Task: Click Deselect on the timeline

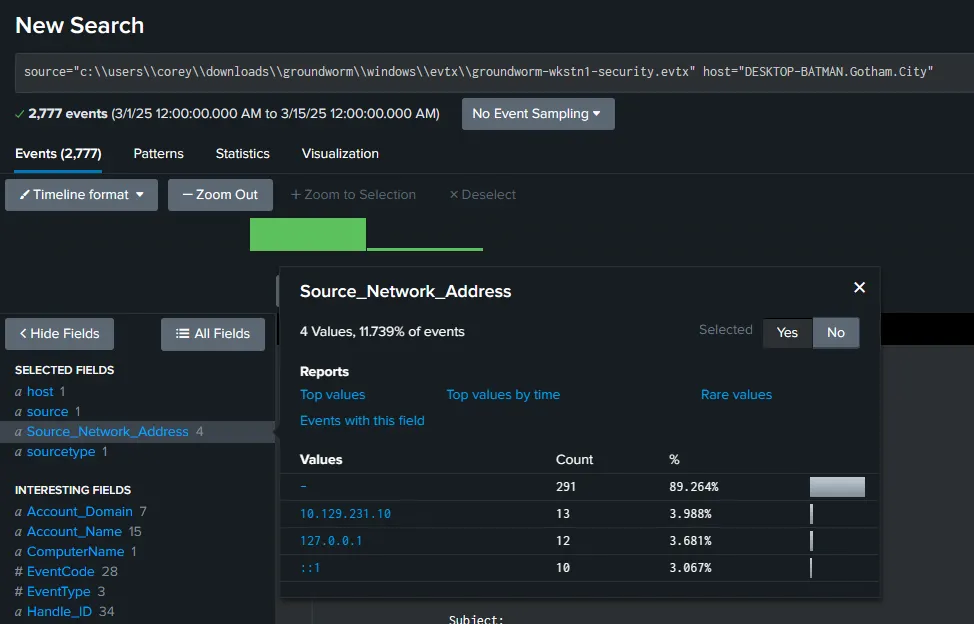Action: point(483,195)
